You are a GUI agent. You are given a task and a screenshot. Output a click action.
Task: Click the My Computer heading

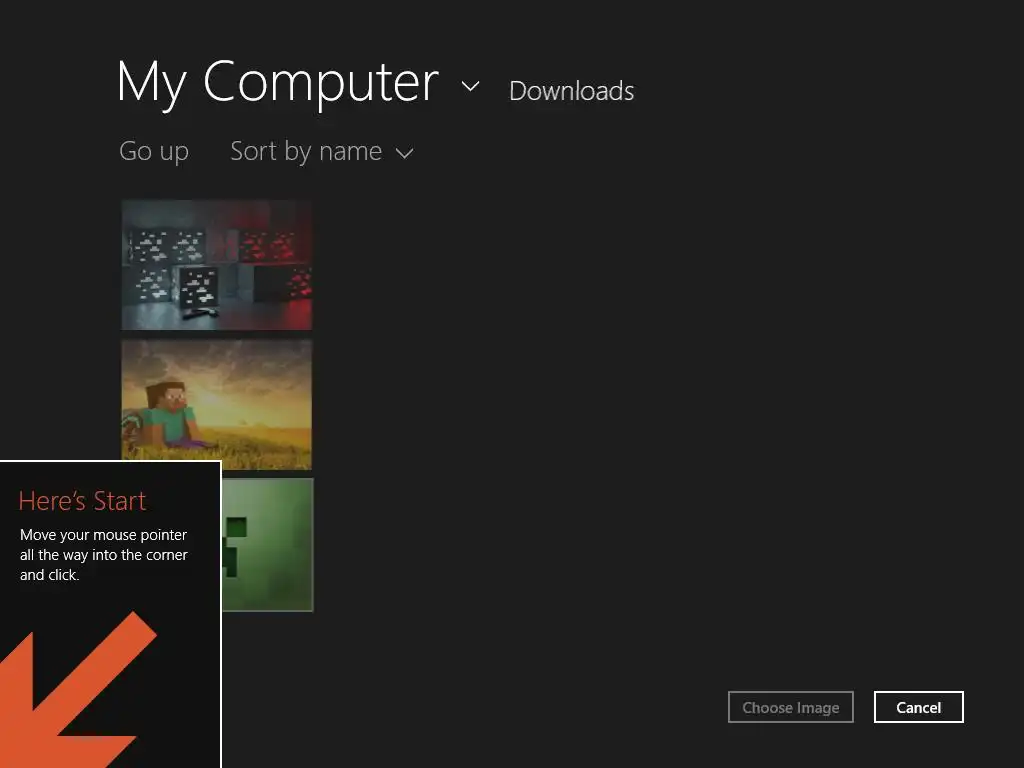pyautogui.click(x=278, y=84)
